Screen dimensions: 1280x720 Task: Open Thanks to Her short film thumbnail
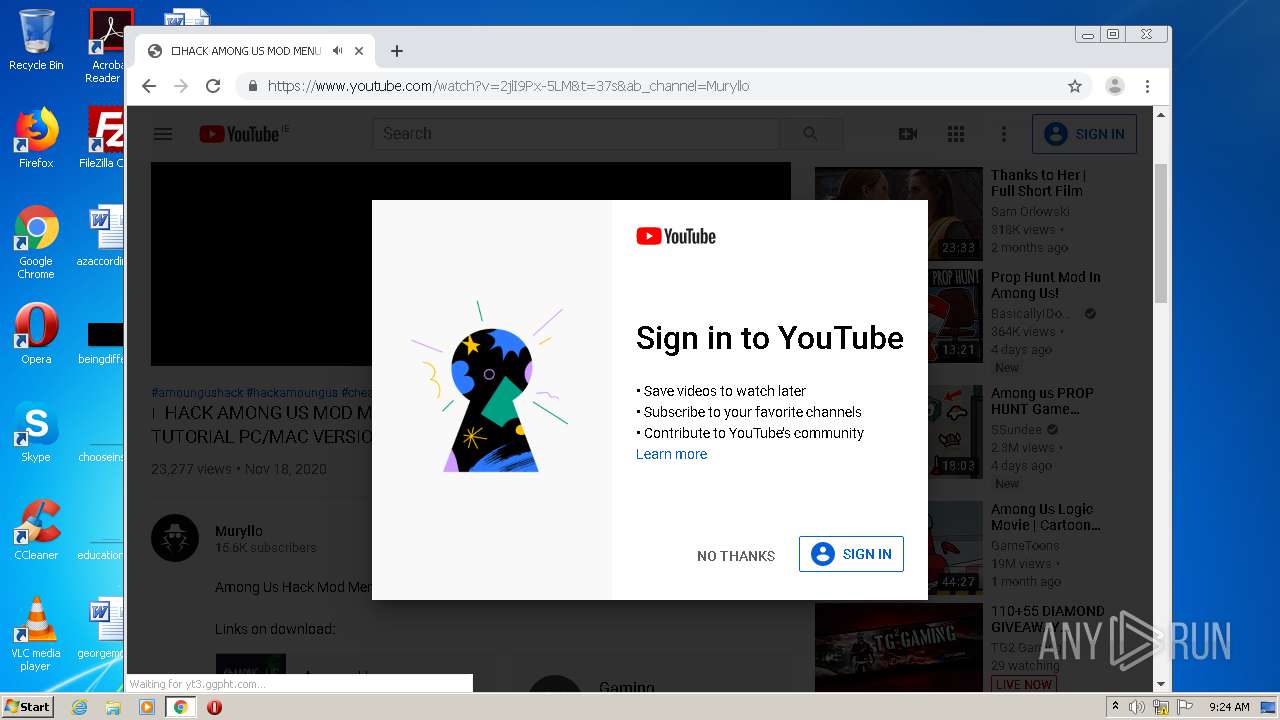click(899, 214)
